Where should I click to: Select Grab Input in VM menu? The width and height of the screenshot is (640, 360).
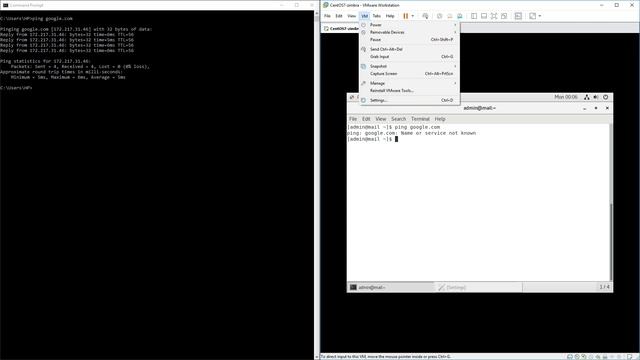click(409, 57)
